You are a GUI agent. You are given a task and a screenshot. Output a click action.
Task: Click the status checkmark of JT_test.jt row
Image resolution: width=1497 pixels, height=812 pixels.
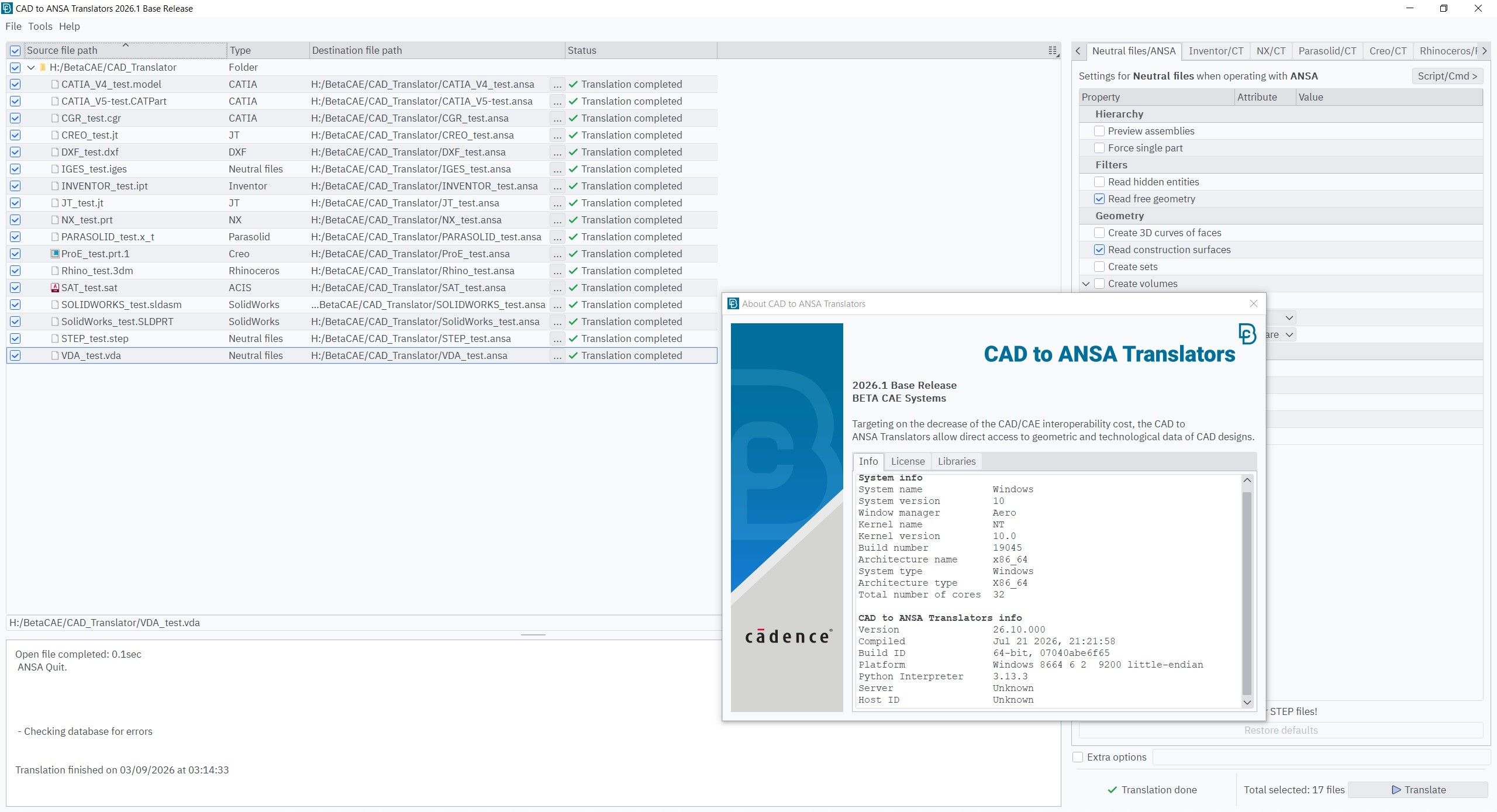(573, 203)
